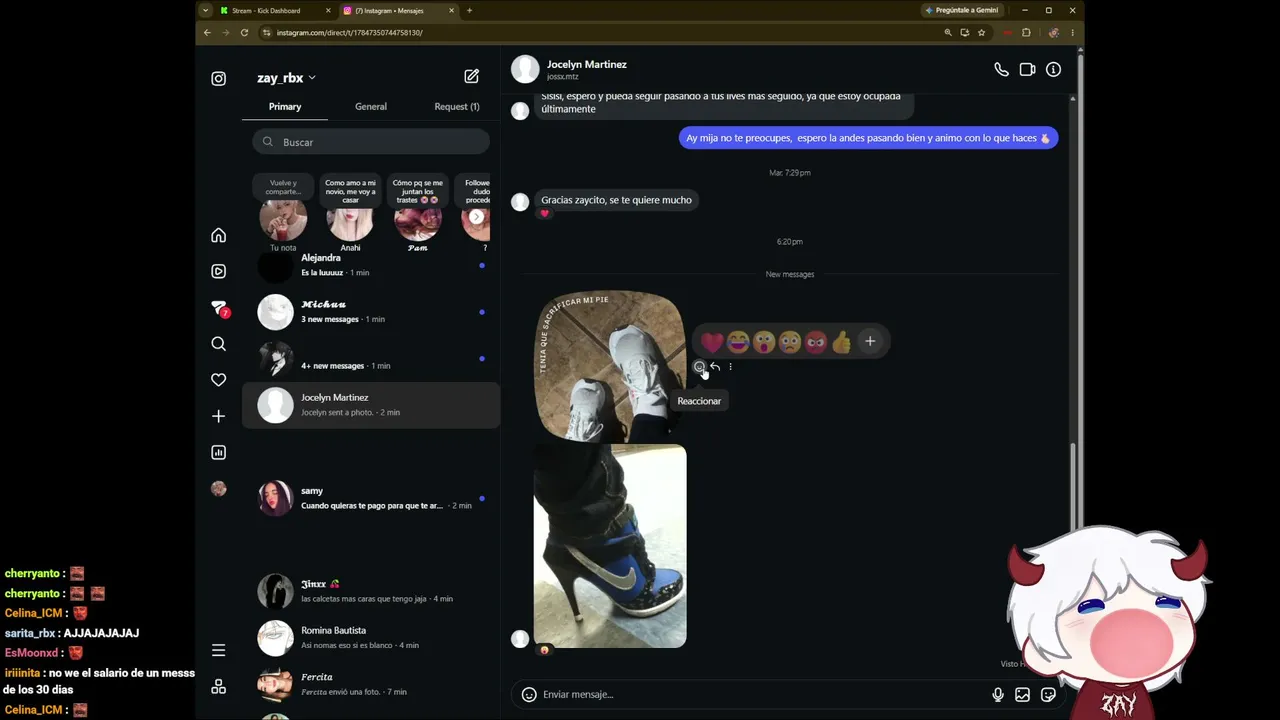Click the Instagram logo in the sidebar
The height and width of the screenshot is (720, 1280).
[219, 78]
